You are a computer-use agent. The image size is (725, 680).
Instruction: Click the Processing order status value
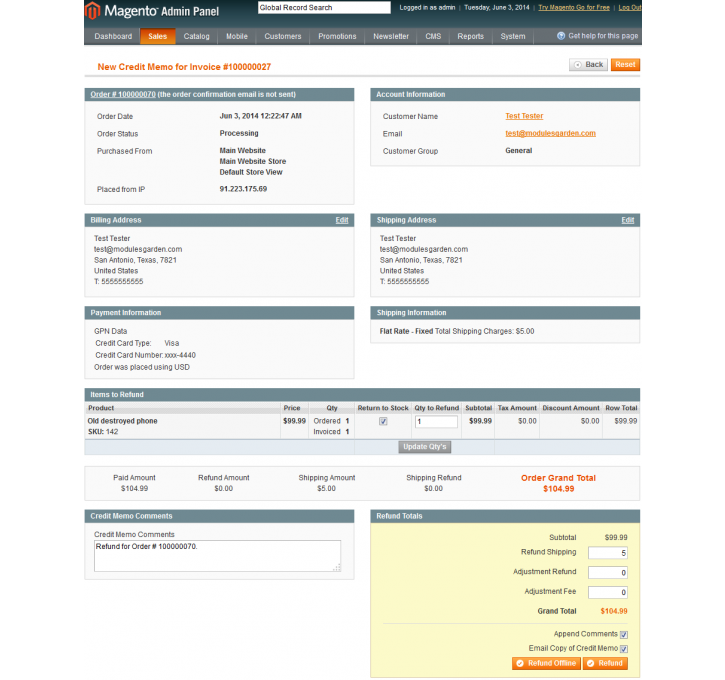[x=239, y=133]
